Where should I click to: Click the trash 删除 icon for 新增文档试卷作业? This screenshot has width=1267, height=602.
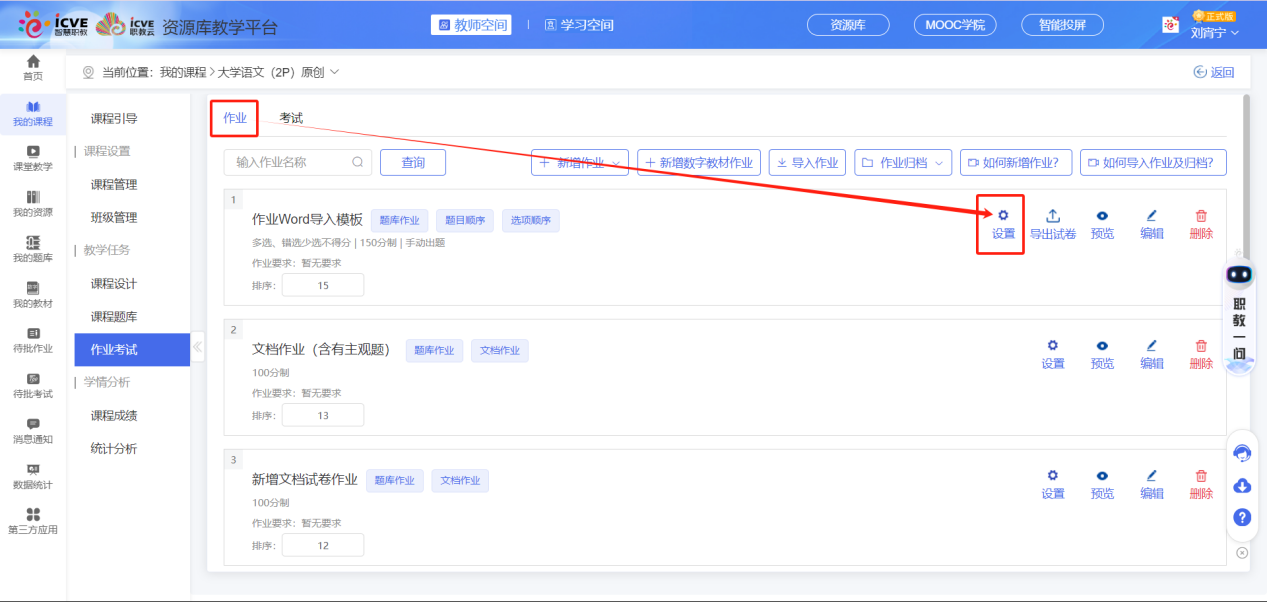(x=1201, y=476)
